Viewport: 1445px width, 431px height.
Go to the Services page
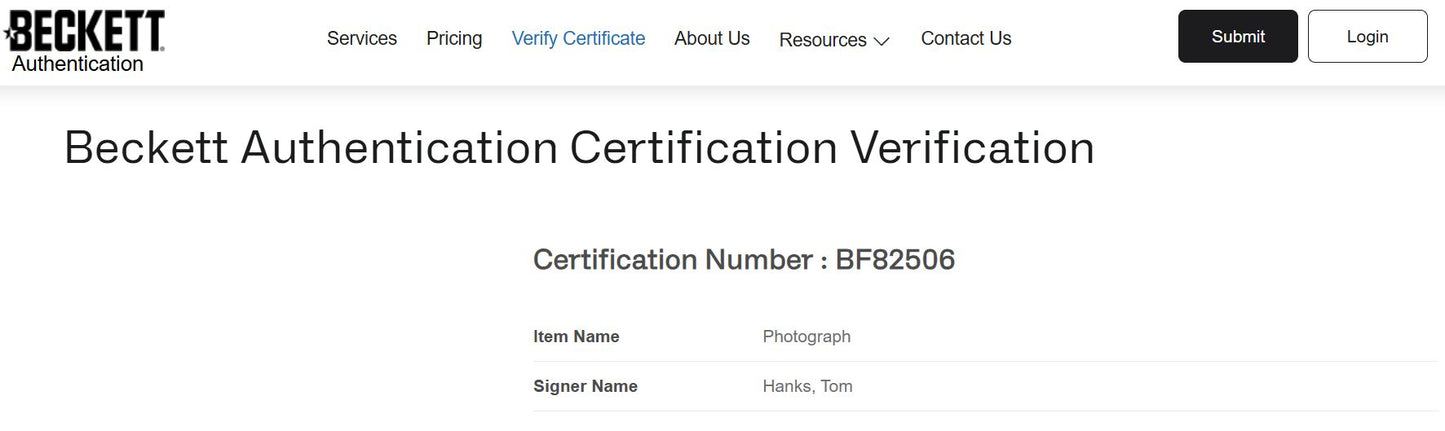[362, 38]
